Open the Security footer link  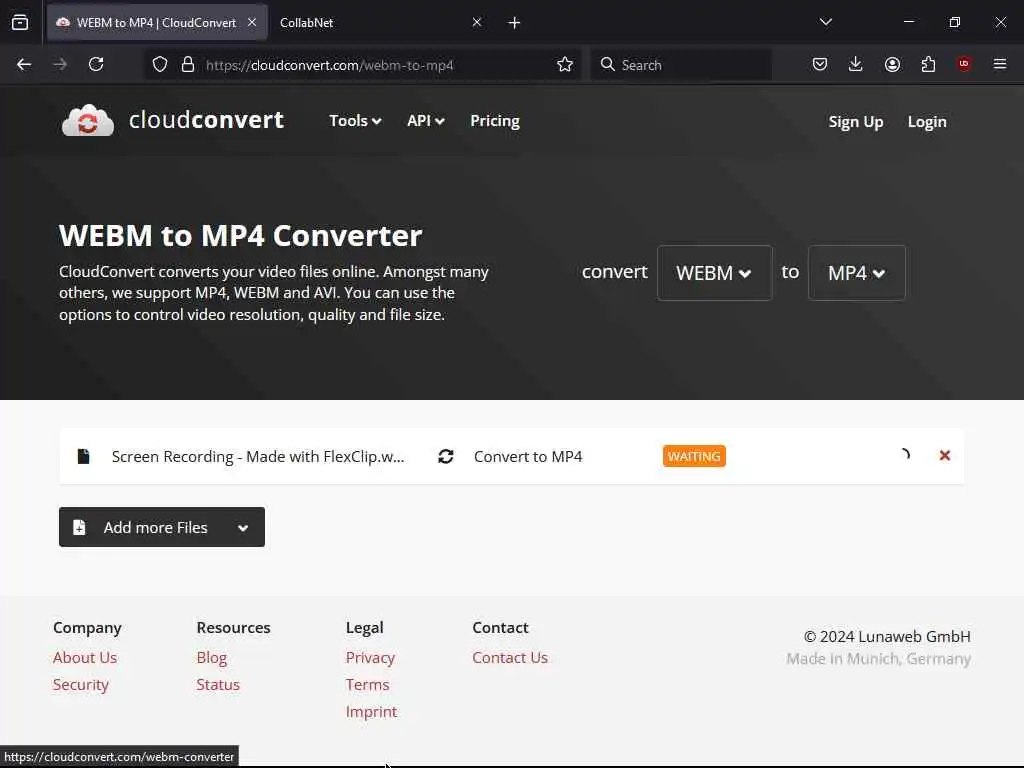81,684
